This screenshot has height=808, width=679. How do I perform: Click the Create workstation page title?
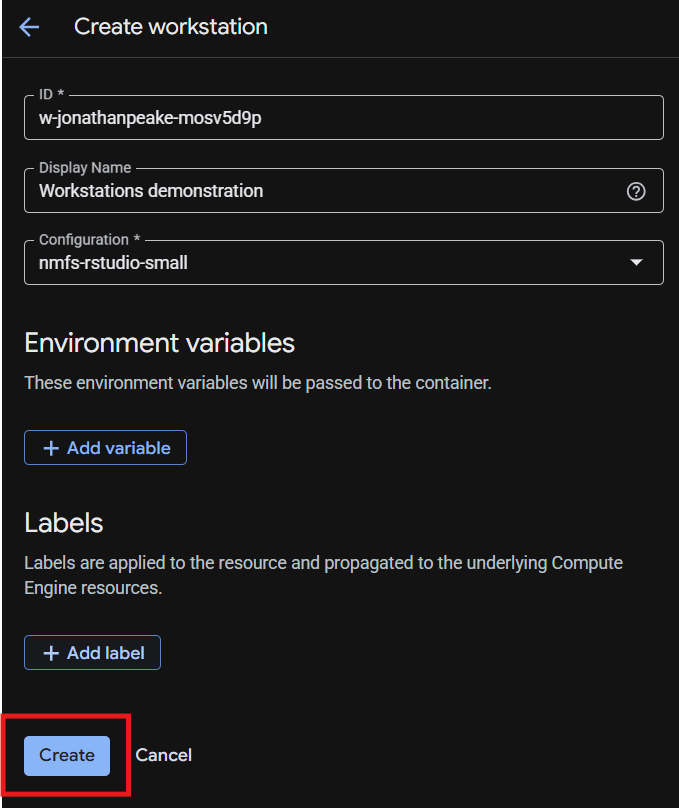[x=171, y=27]
